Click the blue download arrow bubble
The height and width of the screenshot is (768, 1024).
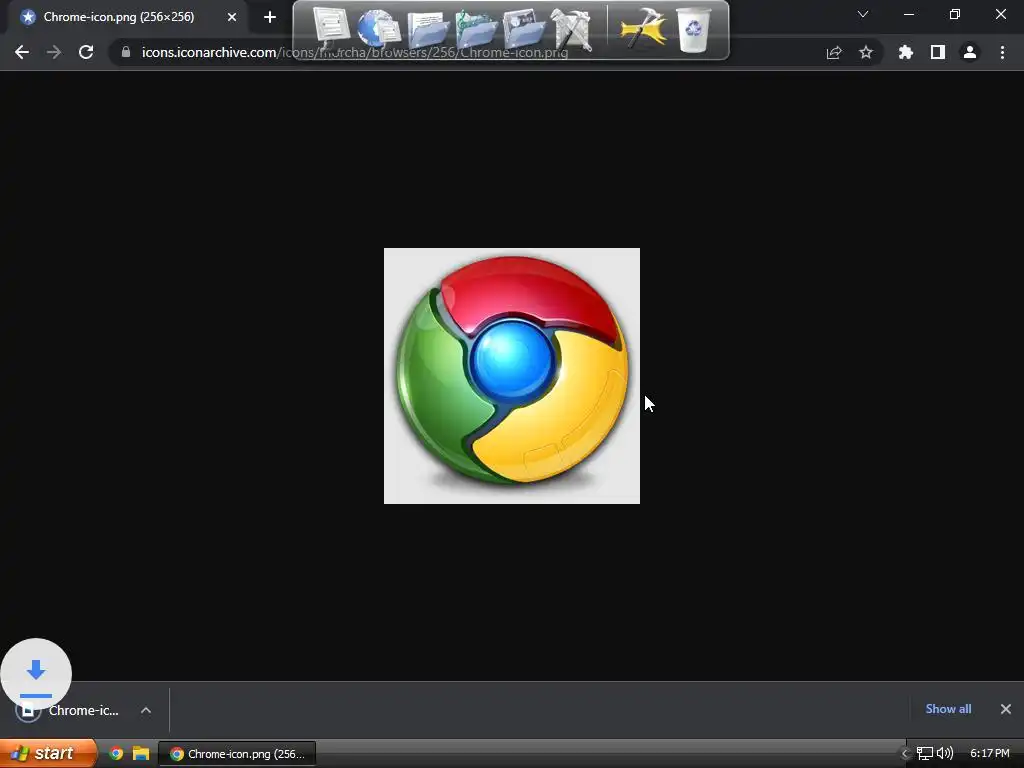coord(36,673)
